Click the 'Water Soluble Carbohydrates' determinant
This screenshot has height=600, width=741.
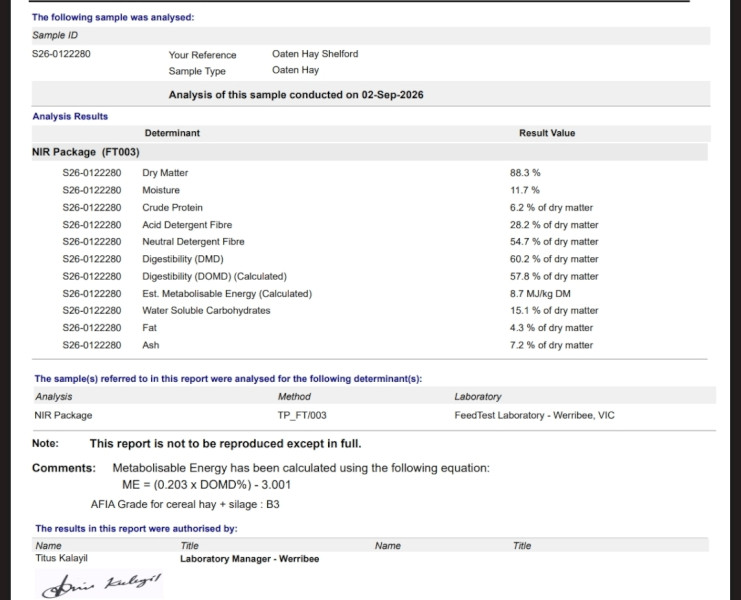point(206,310)
